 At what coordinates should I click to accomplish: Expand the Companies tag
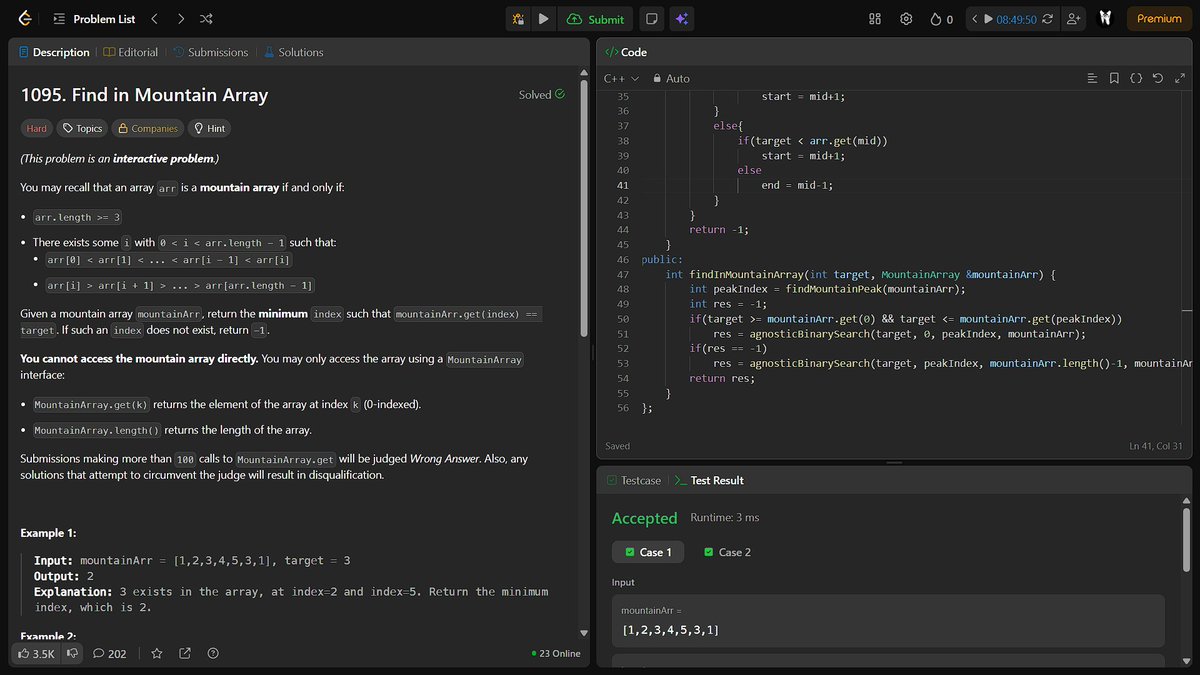(147, 128)
